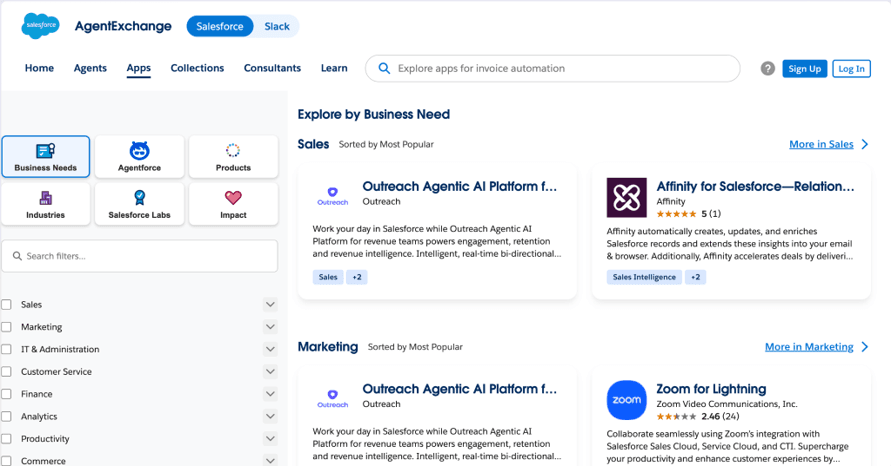This screenshot has width=891, height=466.
Task: Expand the Commerce filter chevron
Action: tap(270, 460)
